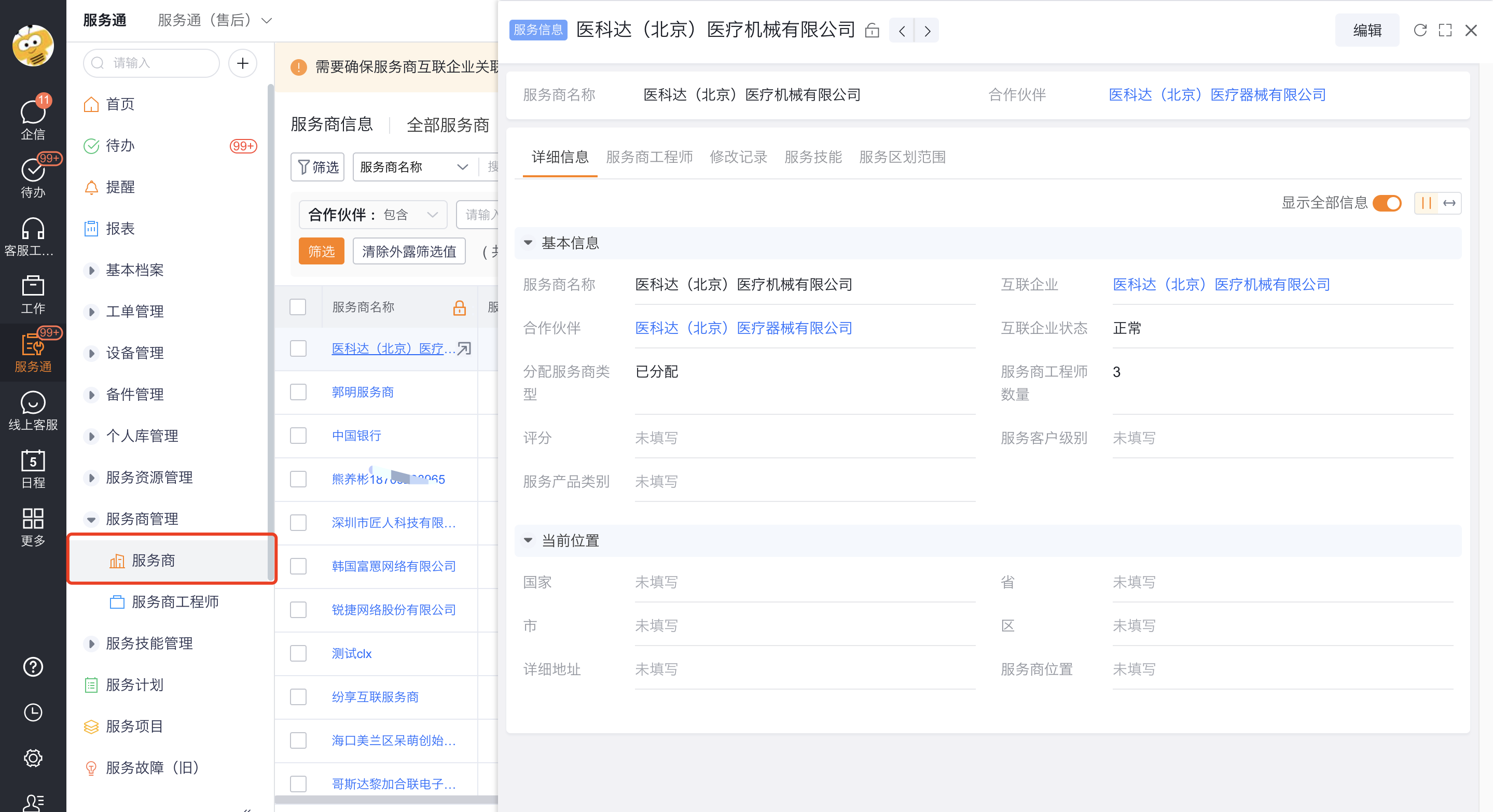The image size is (1493, 812).
Task: Switch to the 服务技能 tab
Action: click(x=812, y=157)
